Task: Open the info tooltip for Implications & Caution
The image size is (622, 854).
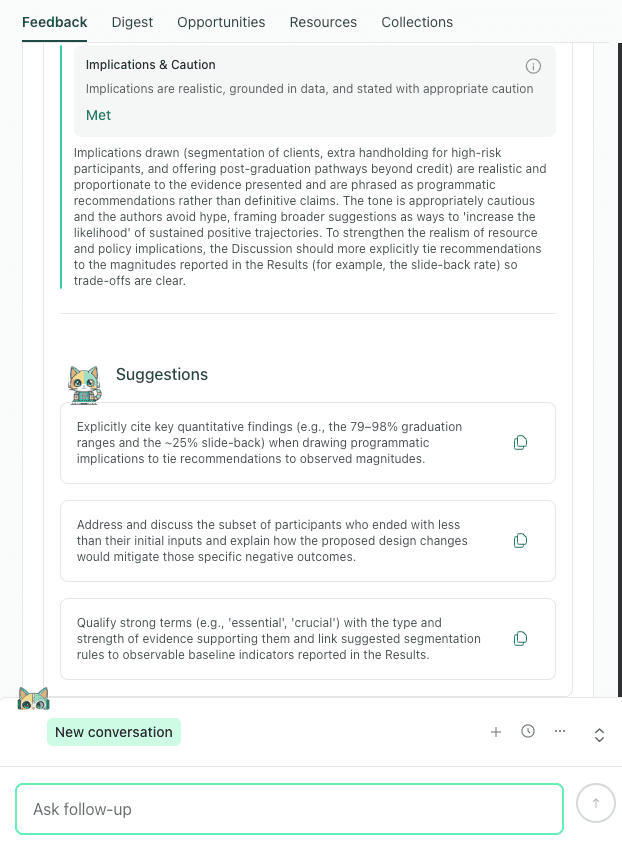Action: click(x=533, y=66)
